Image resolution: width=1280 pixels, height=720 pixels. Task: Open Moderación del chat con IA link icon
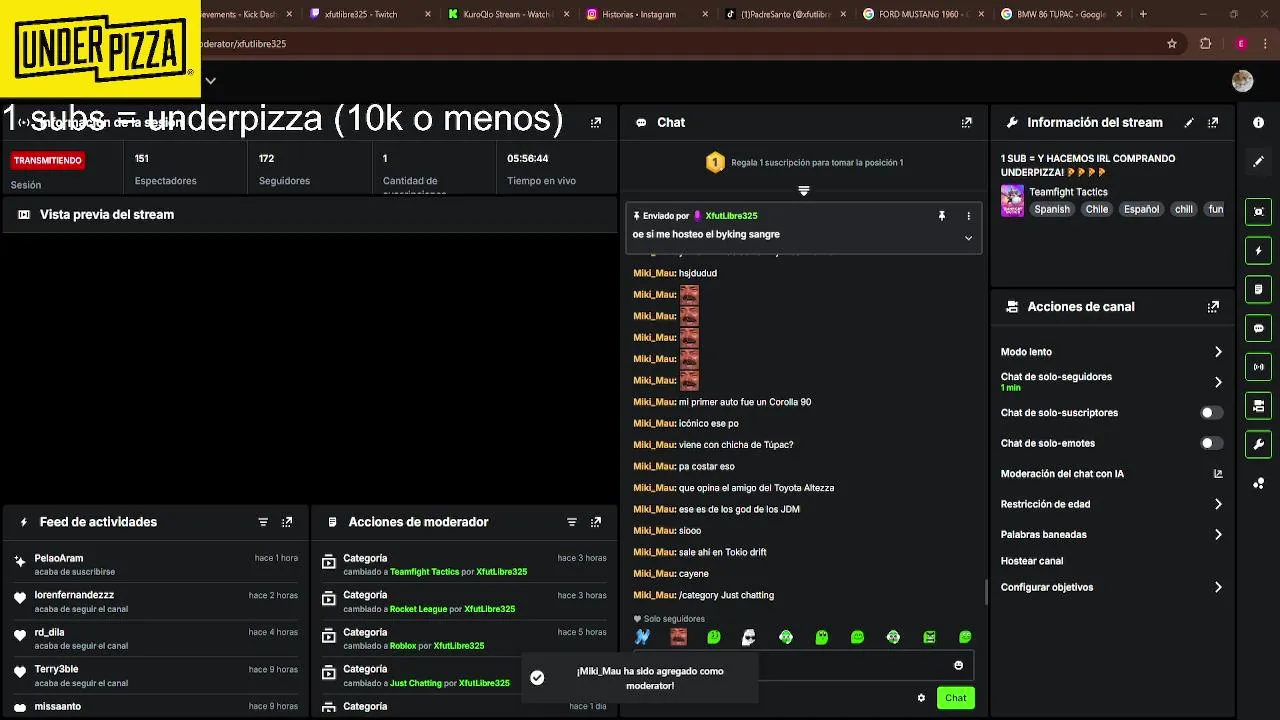(x=1218, y=474)
